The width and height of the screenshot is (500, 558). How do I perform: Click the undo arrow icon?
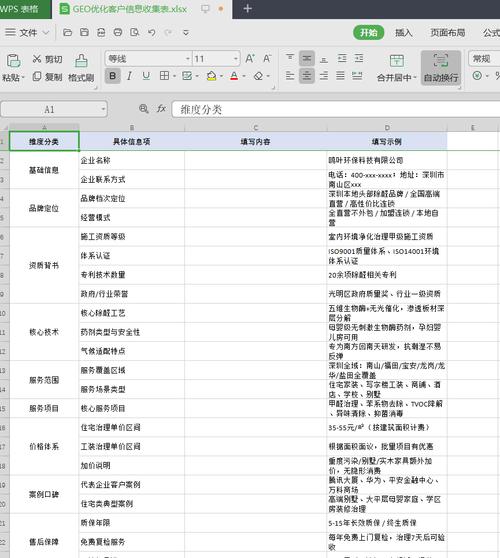tap(152, 33)
